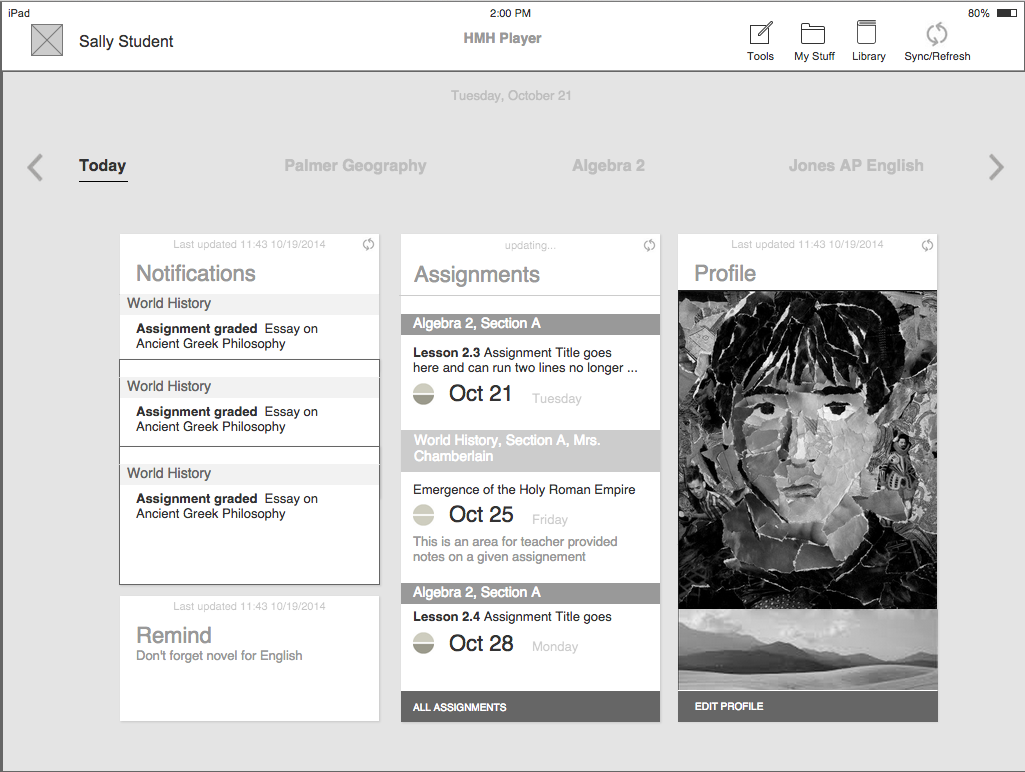
Task: Select the Today tab
Action: [103, 166]
